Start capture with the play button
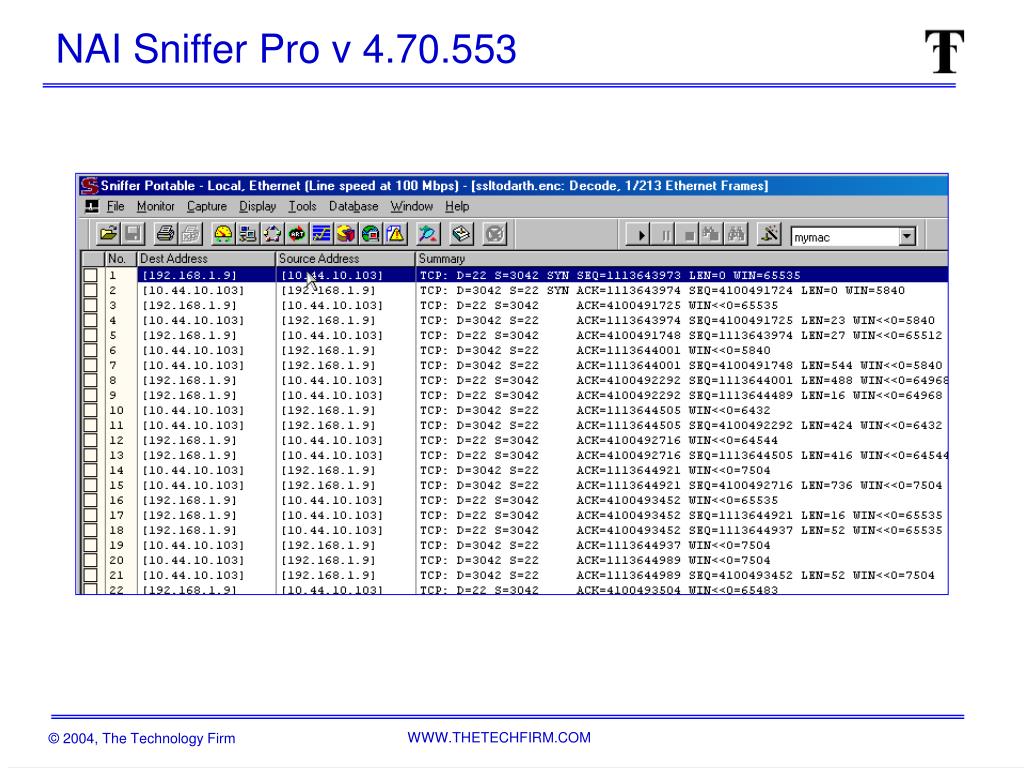 [x=640, y=234]
